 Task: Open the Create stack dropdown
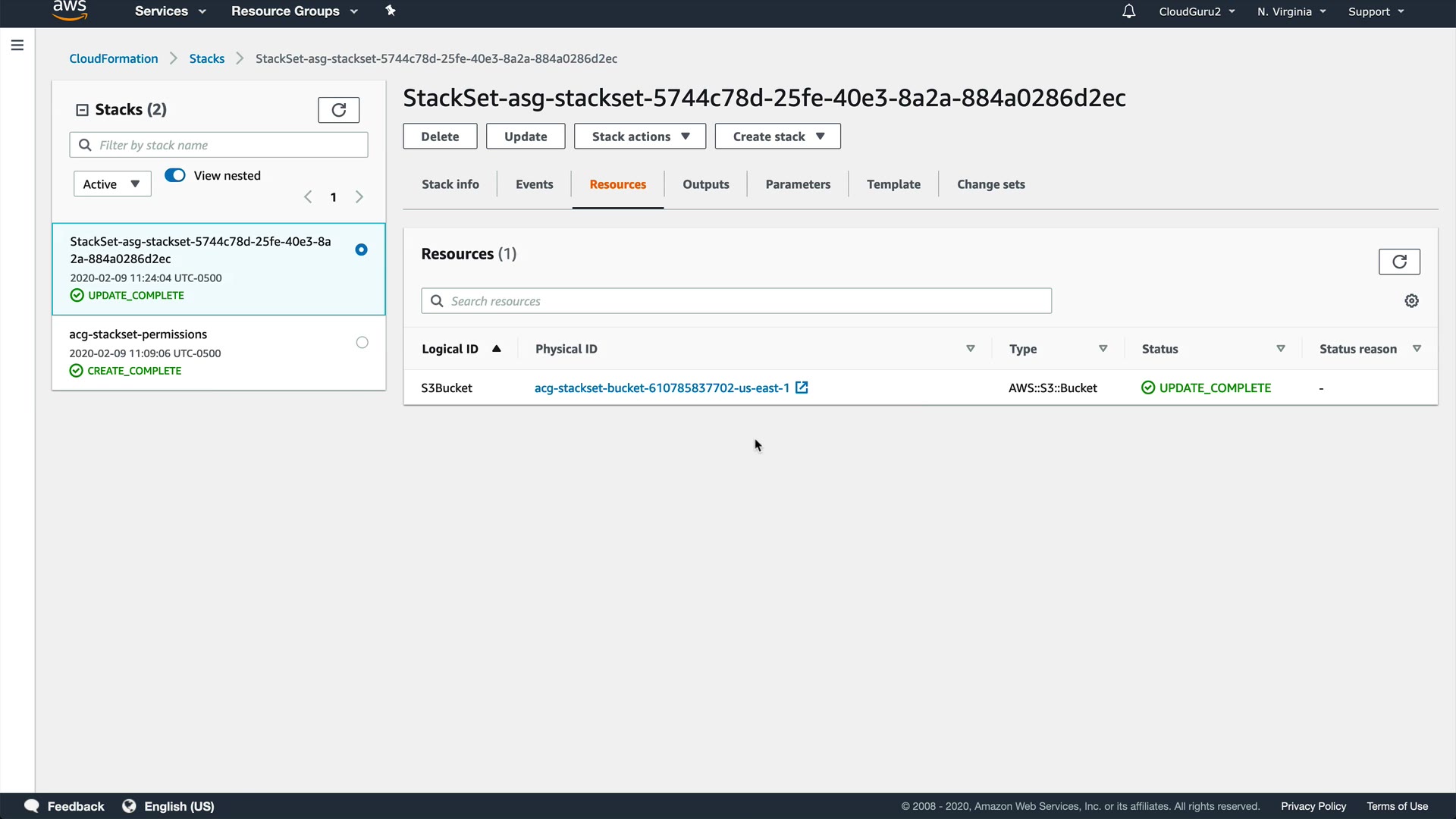(777, 136)
